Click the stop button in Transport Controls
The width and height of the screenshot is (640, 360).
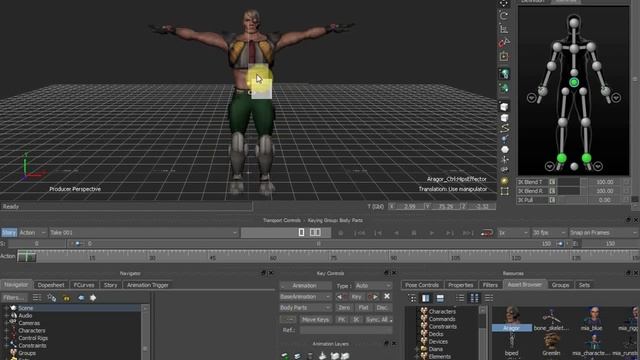click(413, 233)
